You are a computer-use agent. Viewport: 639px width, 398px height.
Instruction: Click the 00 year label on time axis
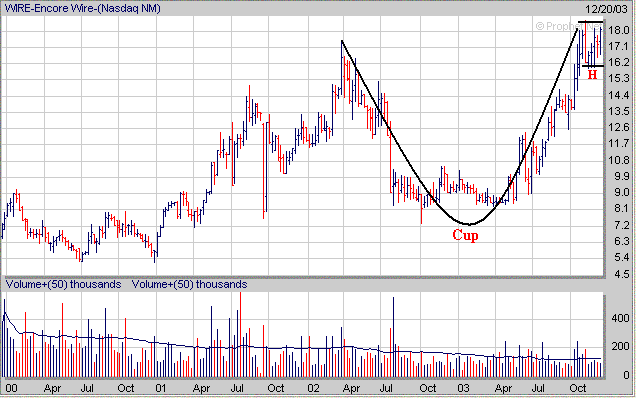pyautogui.click(x=11, y=388)
